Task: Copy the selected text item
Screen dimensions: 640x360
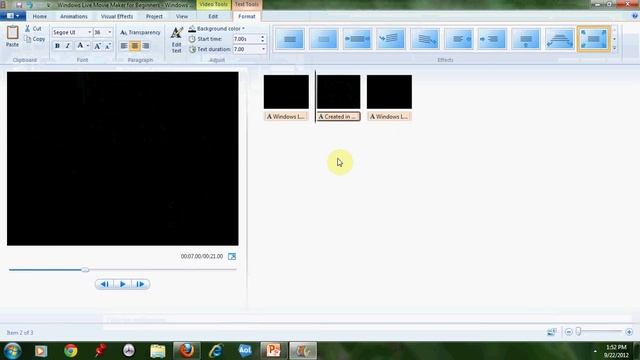Action: tap(34, 39)
